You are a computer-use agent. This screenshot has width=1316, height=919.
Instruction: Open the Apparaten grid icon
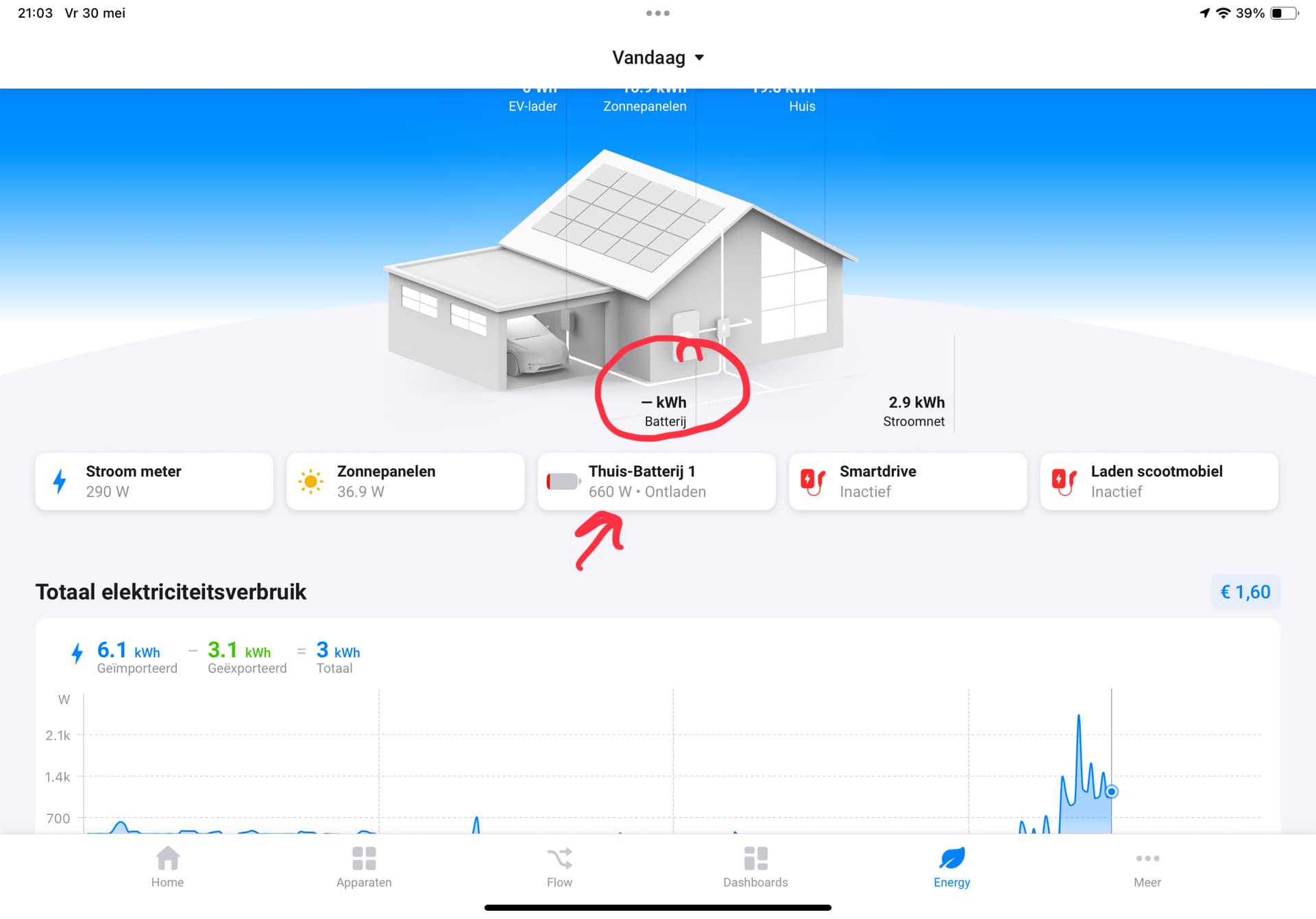click(x=364, y=857)
